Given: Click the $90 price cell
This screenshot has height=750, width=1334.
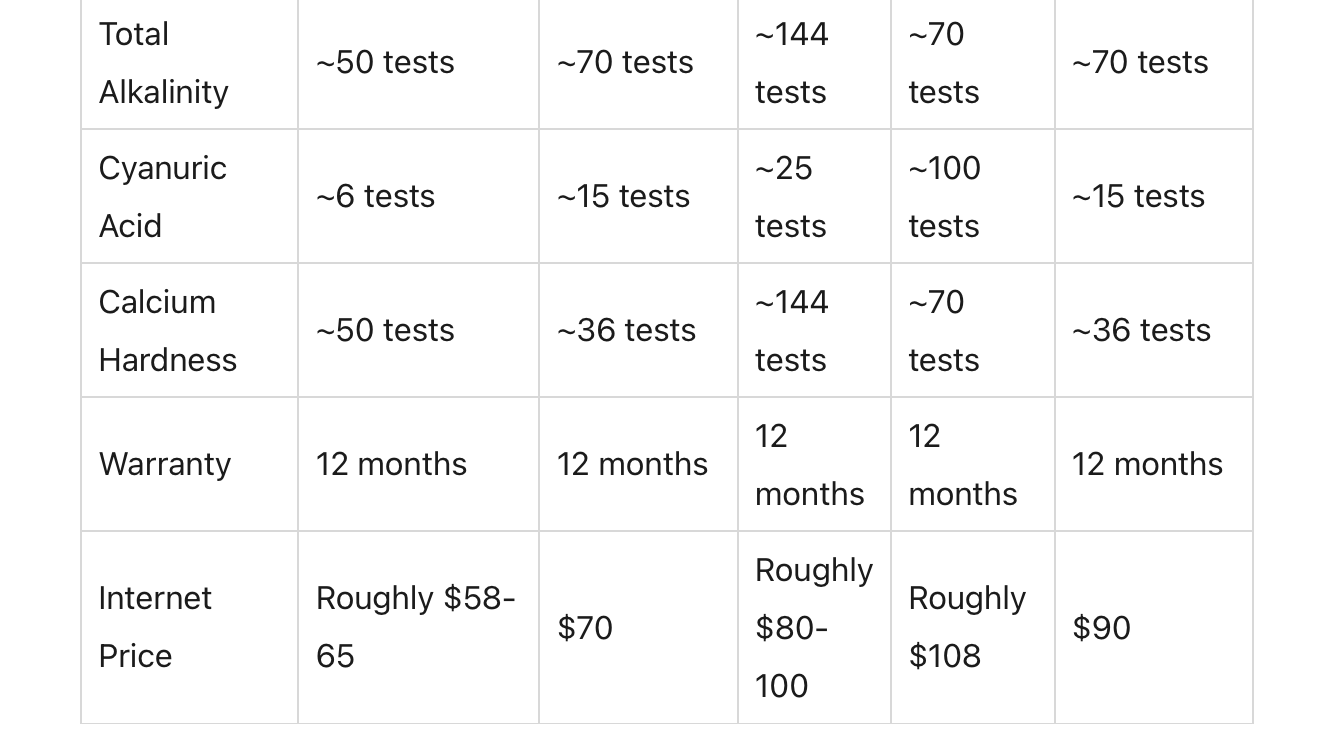Looking at the screenshot, I should click(1154, 627).
